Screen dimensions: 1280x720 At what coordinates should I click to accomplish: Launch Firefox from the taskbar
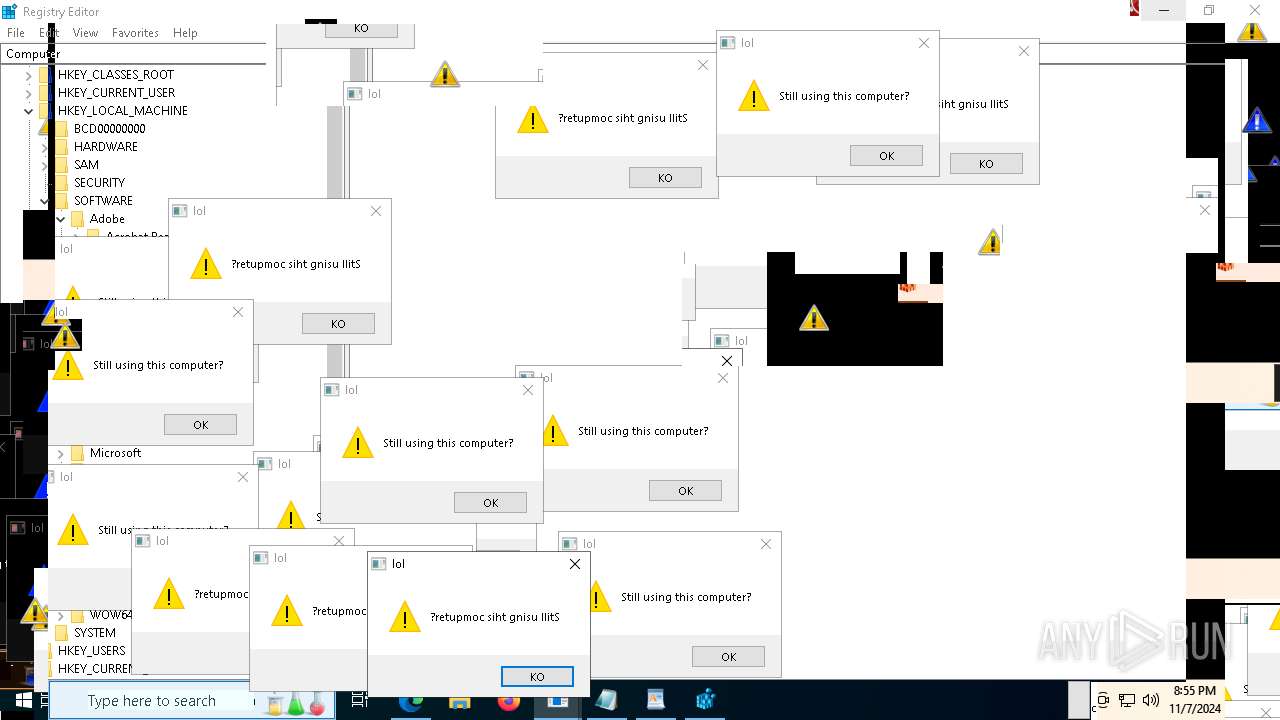pyautogui.click(x=508, y=701)
